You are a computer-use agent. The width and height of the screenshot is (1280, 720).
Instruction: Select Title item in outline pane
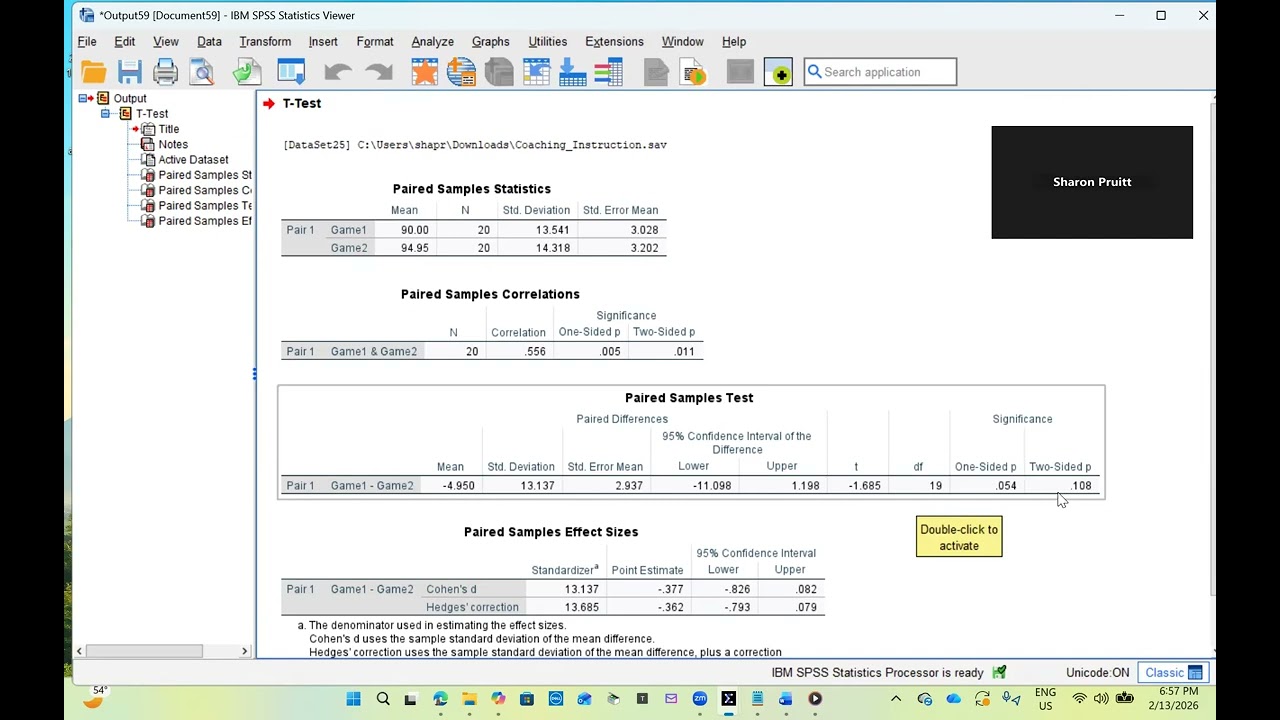tap(168, 129)
